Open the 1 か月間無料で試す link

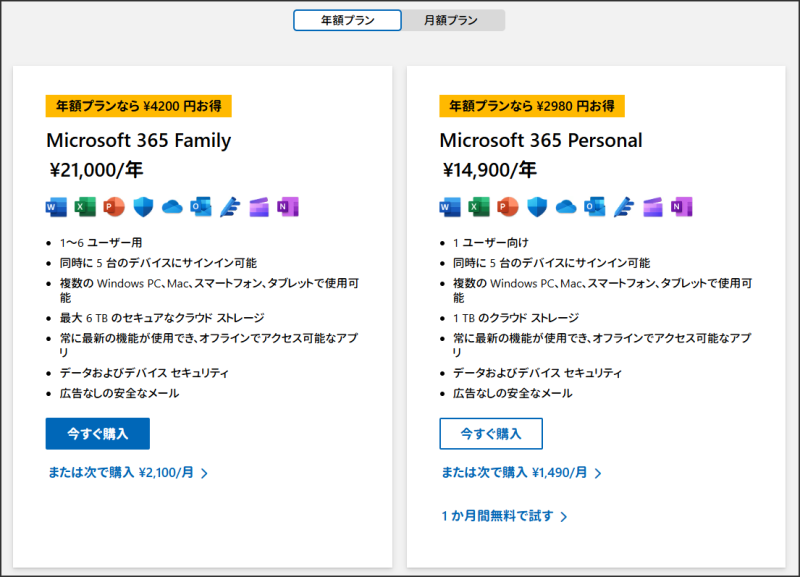(x=504, y=516)
